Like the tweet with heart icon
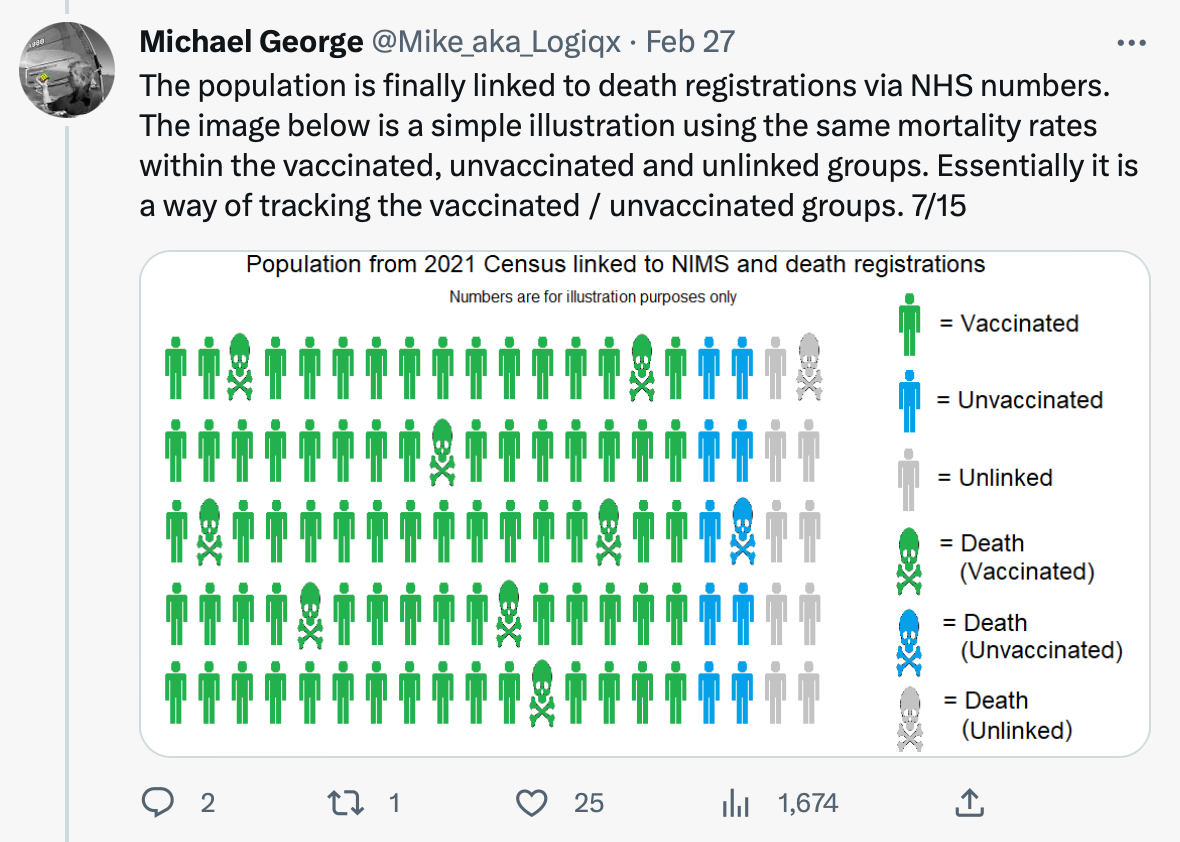 [x=532, y=803]
